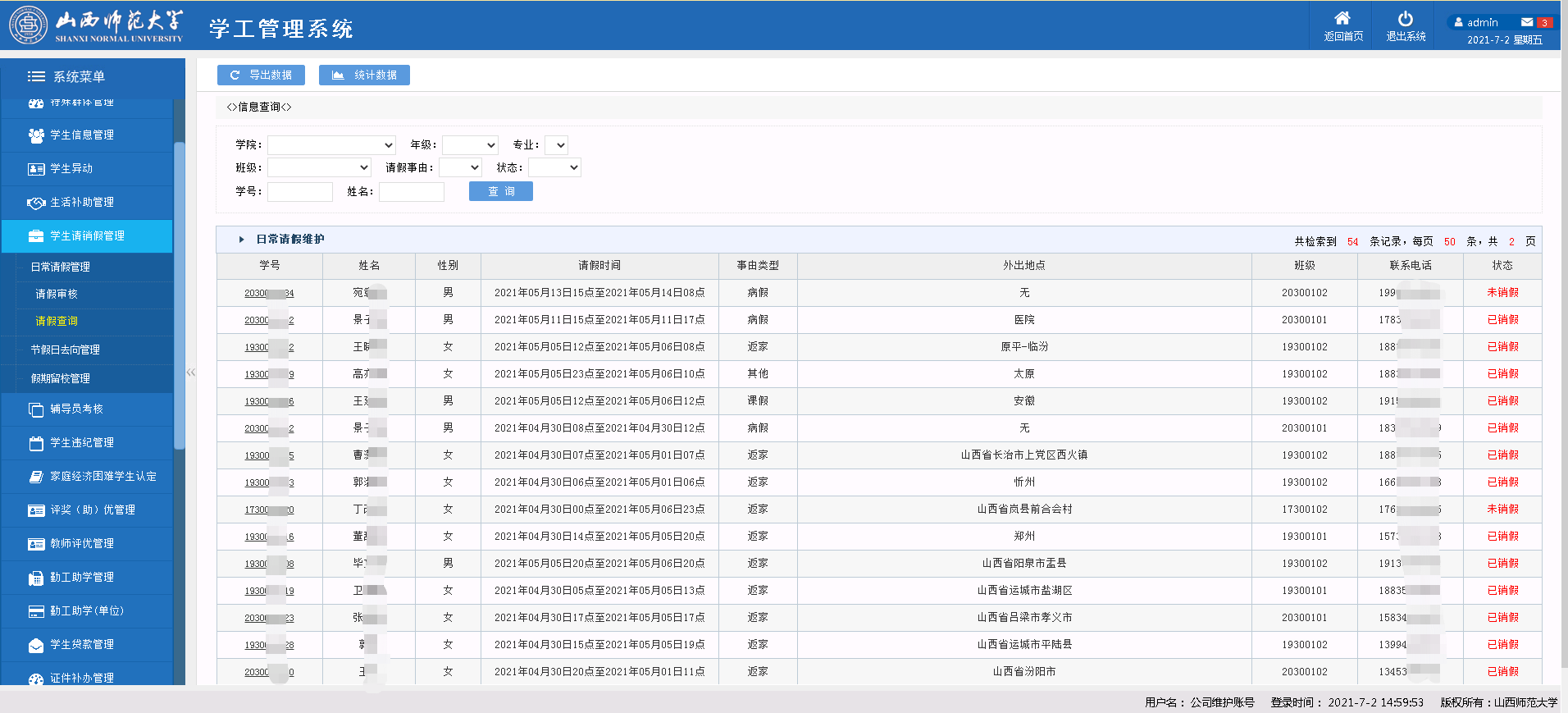Click the 郑州 location cell
The image size is (1568, 713).
coord(1024,537)
